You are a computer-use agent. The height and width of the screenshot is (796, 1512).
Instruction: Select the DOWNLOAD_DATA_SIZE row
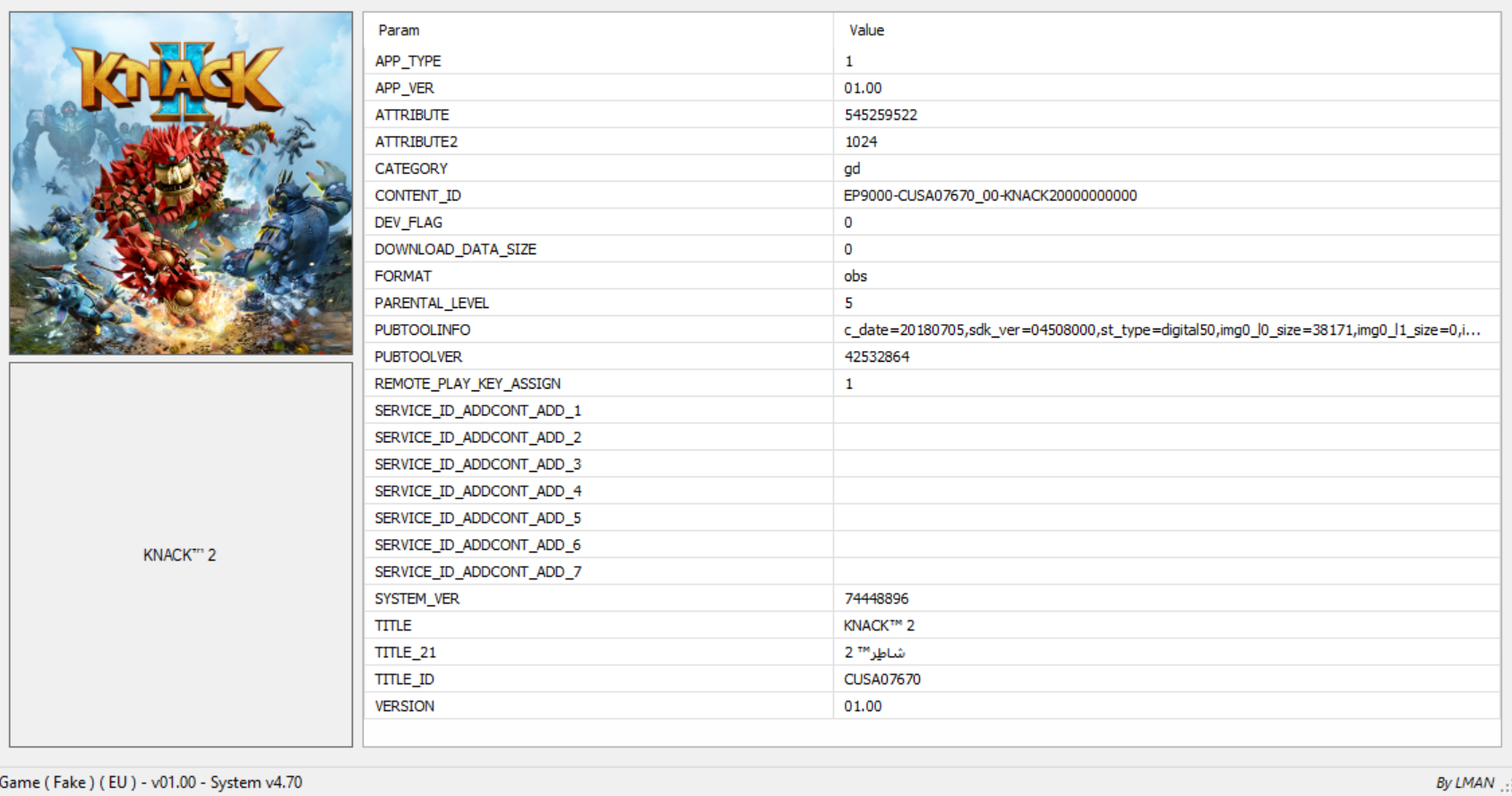[932, 249]
